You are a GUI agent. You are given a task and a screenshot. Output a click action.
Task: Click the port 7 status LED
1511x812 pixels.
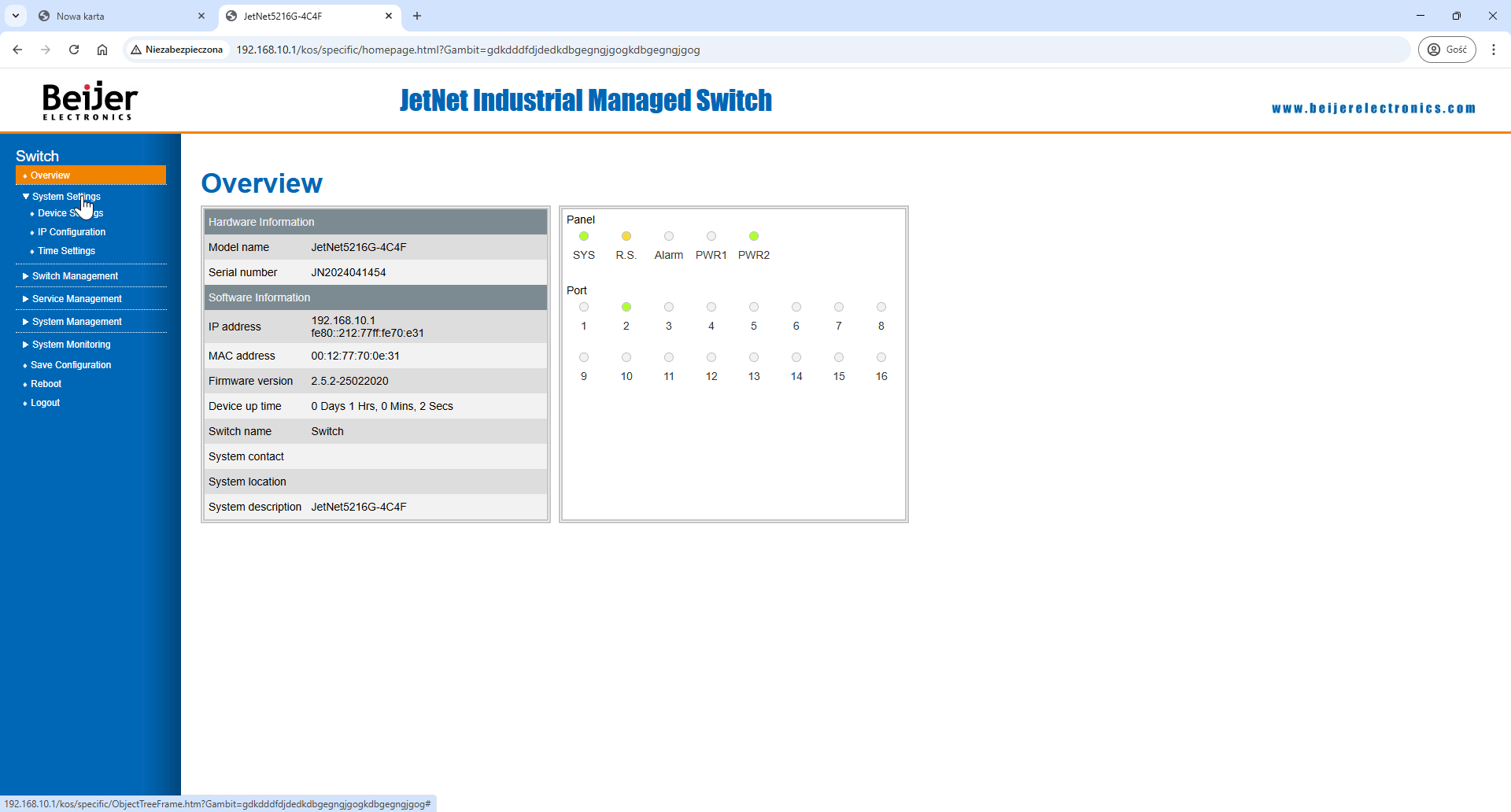click(839, 307)
